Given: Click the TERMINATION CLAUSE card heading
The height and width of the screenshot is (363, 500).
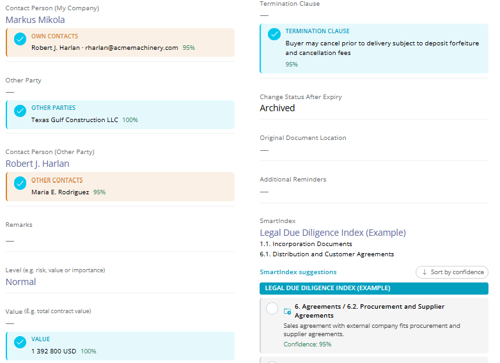Looking at the screenshot, I should click(x=317, y=31).
